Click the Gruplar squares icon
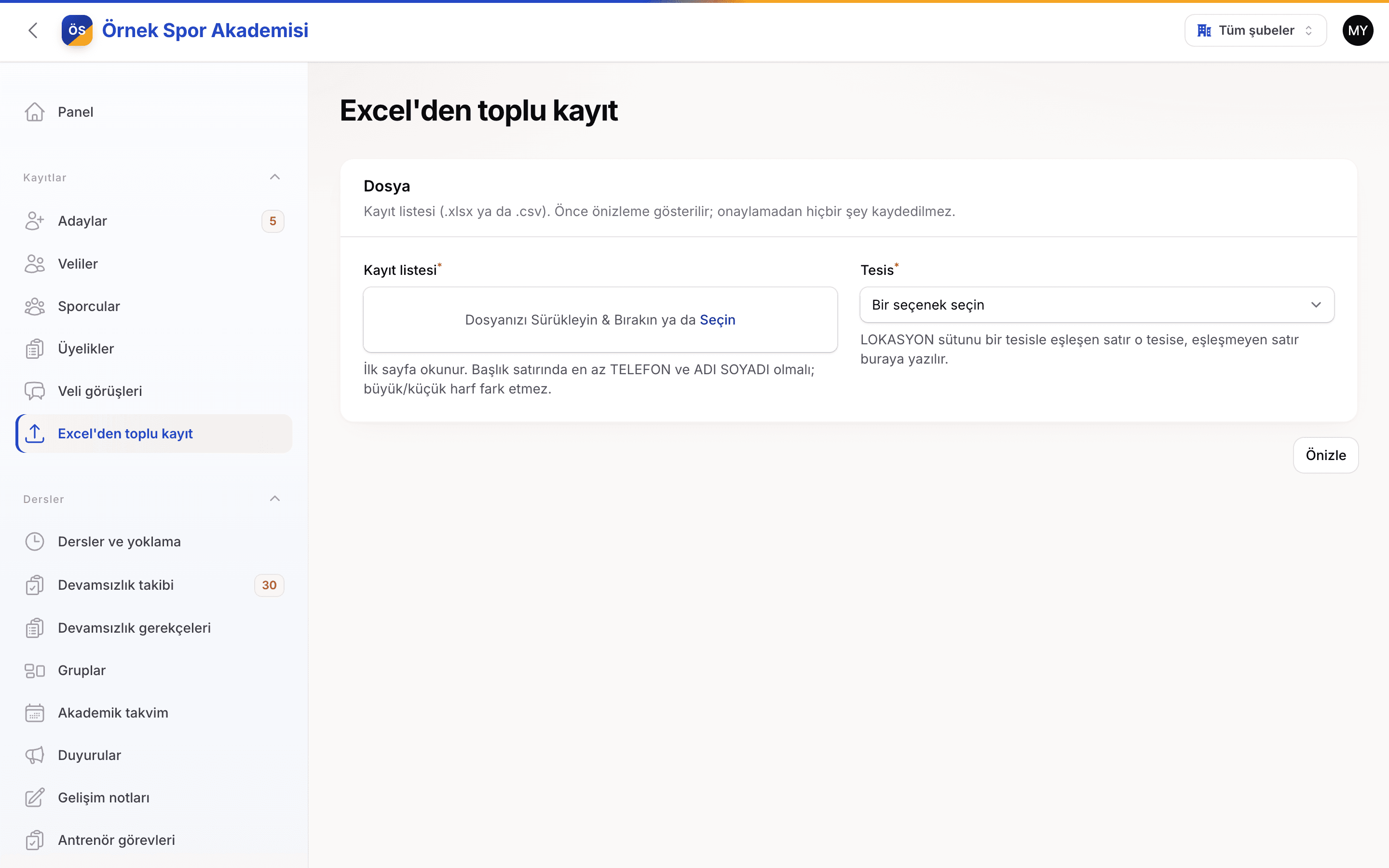 pos(34,670)
